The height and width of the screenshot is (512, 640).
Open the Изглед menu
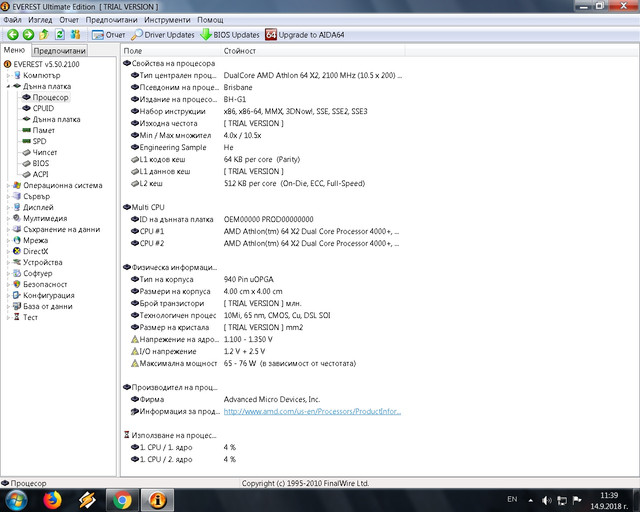tap(40, 20)
